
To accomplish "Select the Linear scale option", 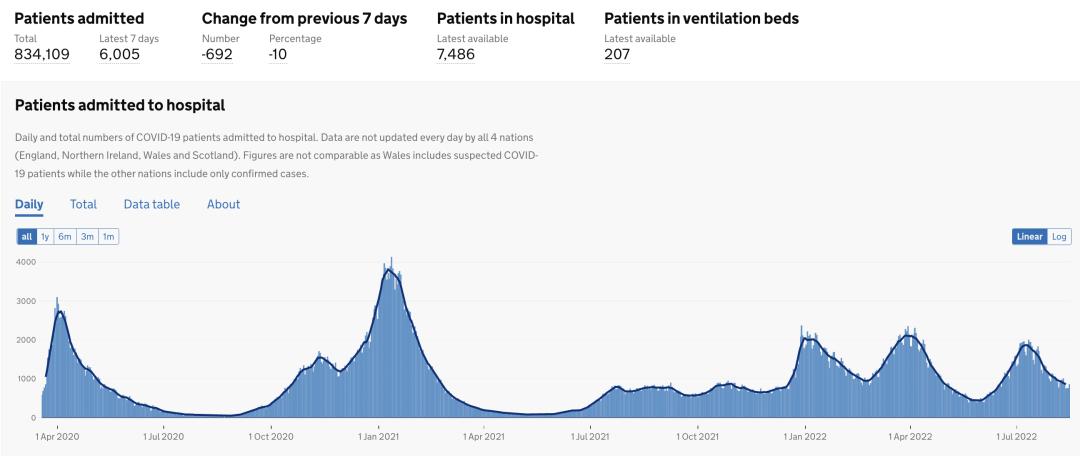I will (1029, 237).
